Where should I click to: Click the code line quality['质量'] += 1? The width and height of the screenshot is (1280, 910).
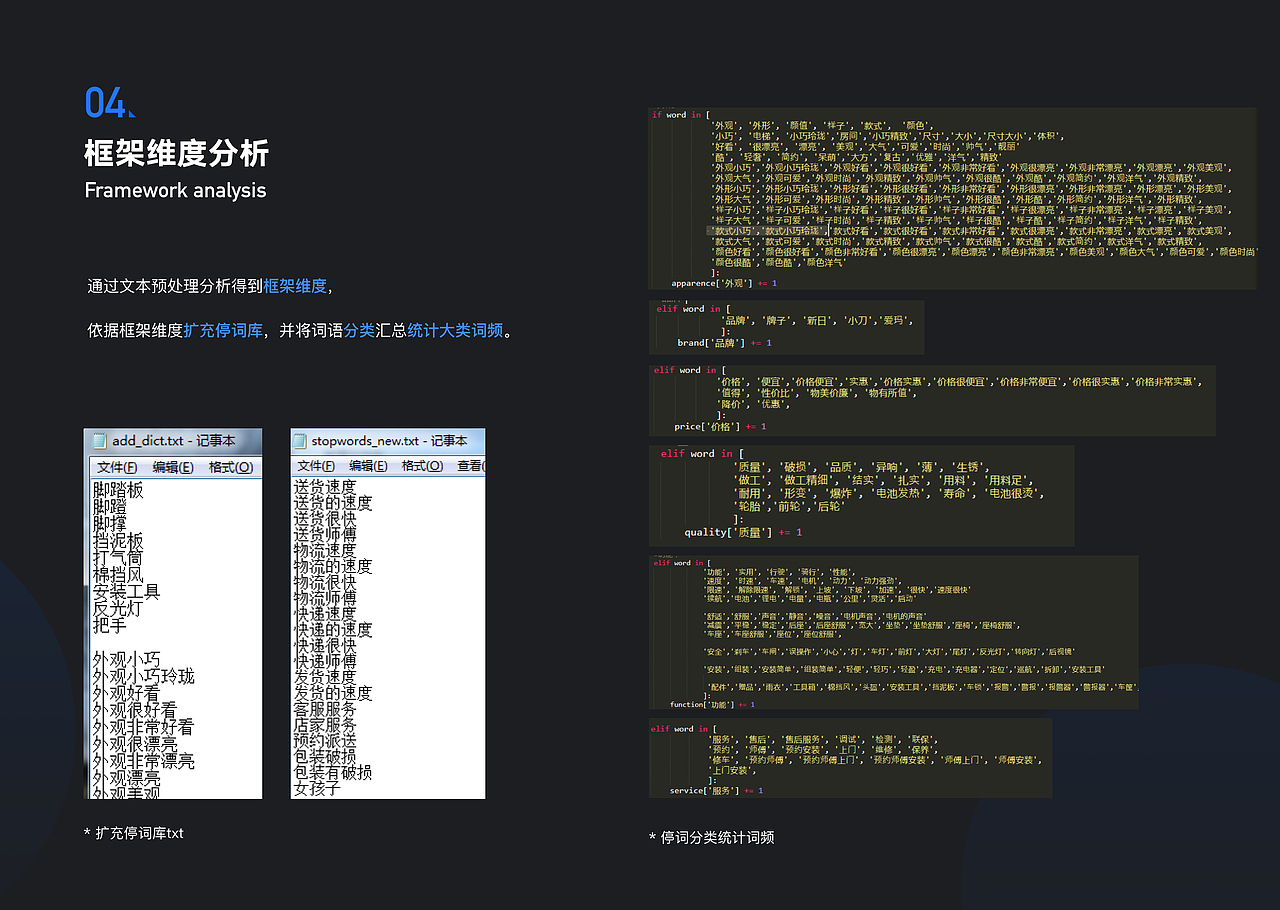point(743,532)
